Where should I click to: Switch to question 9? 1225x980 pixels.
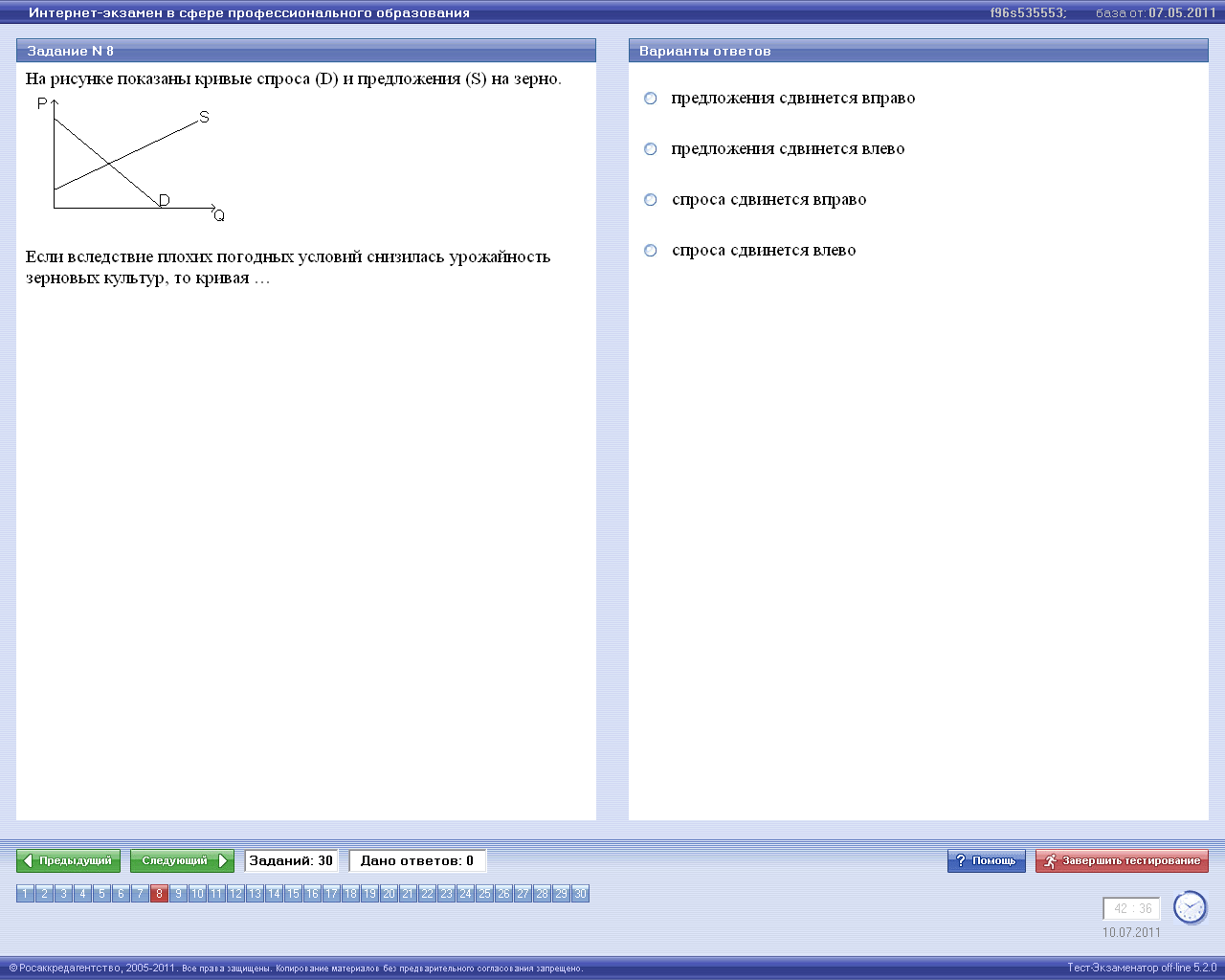(x=178, y=894)
